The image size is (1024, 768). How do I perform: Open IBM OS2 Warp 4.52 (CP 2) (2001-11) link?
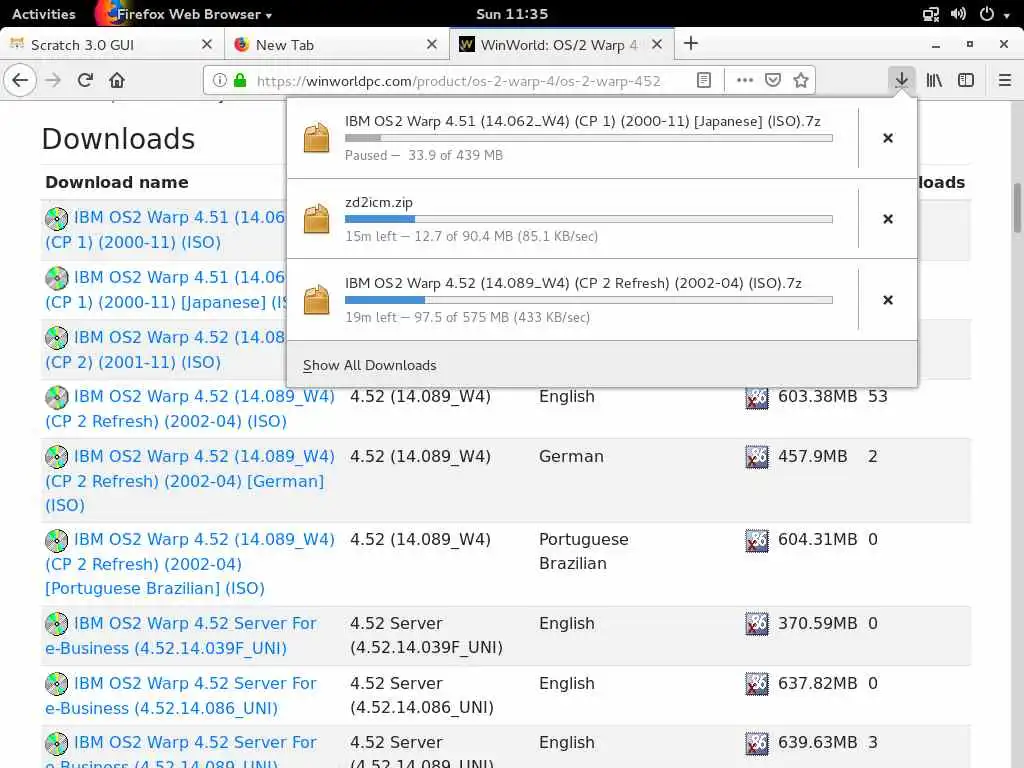click(x=165, y=349)
